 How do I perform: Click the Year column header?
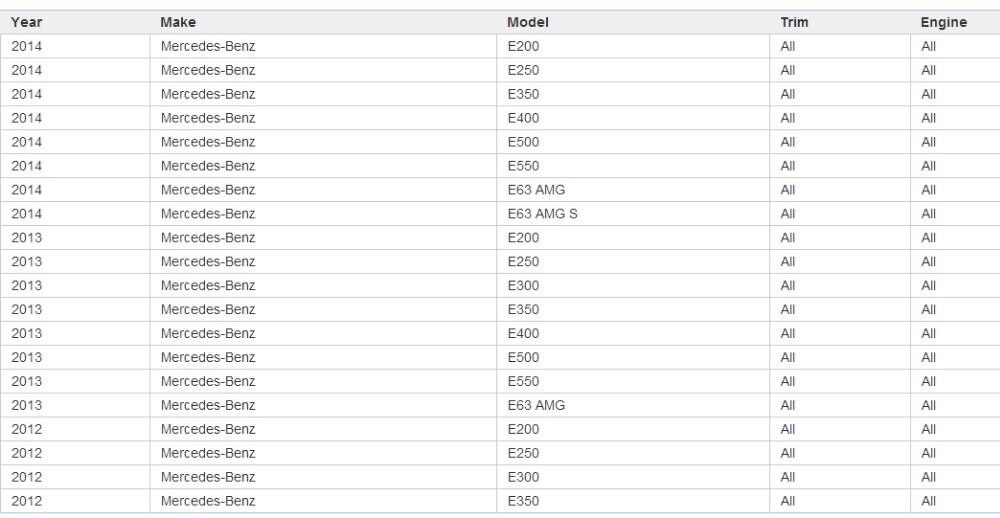click(x=27, y=22)
